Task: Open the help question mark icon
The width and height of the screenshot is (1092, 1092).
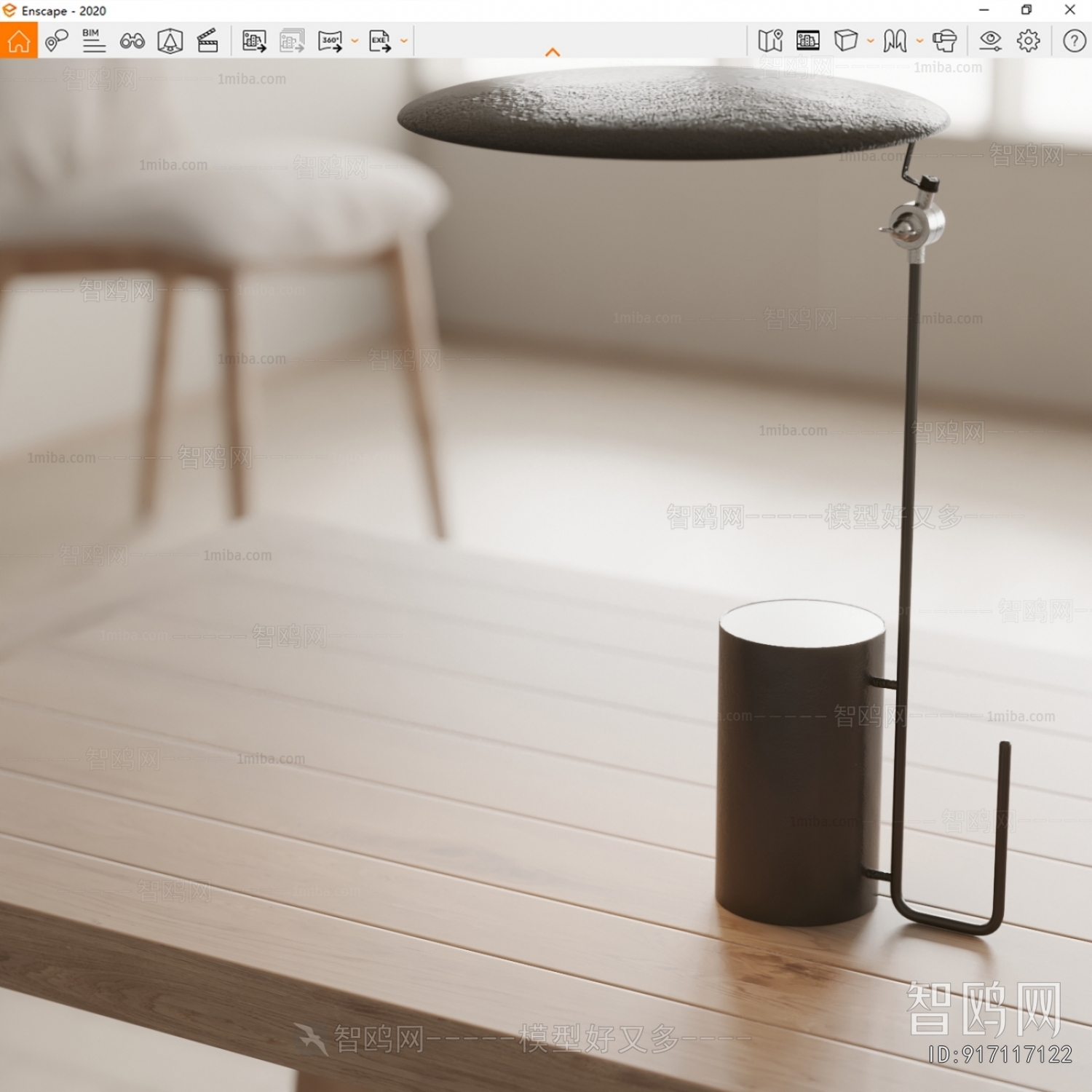Action: pos(1075,41)
